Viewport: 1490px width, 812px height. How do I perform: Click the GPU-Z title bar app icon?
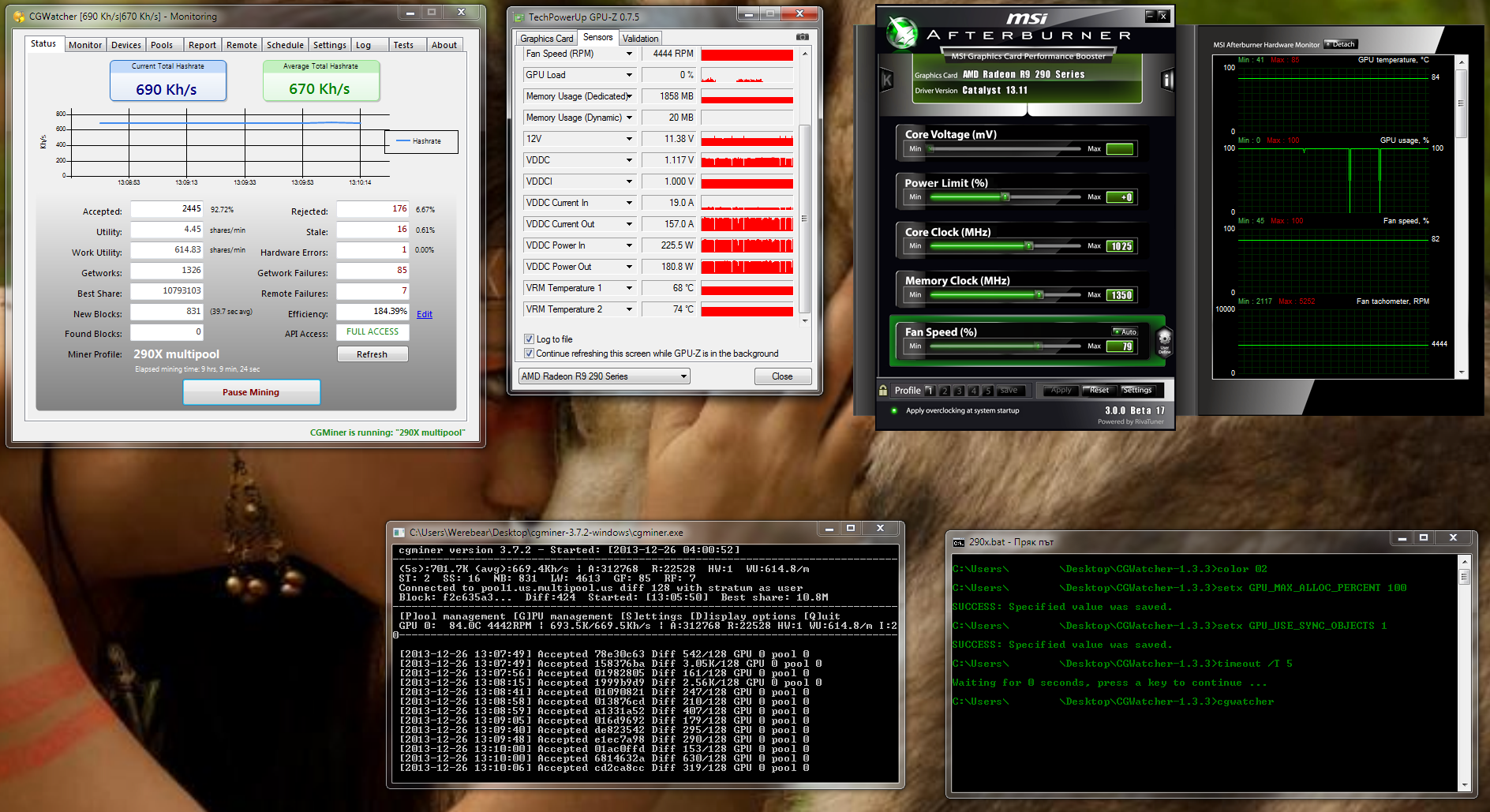point(519,17)
